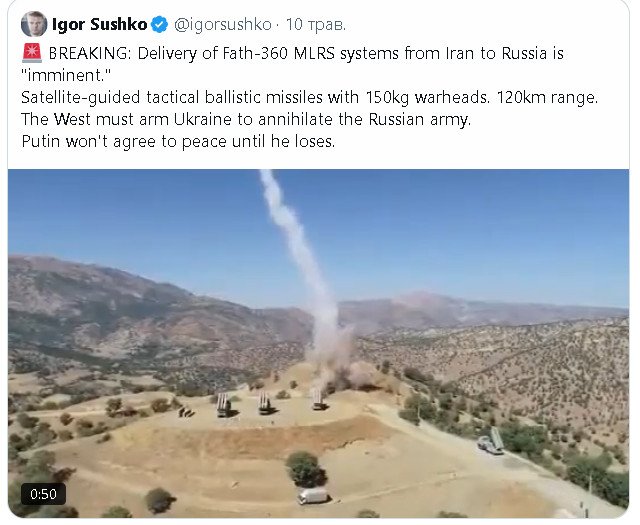
Task: Click the 'Satellite-guided tactical ballistic missiles' line
Action: [x=309, y=98]
